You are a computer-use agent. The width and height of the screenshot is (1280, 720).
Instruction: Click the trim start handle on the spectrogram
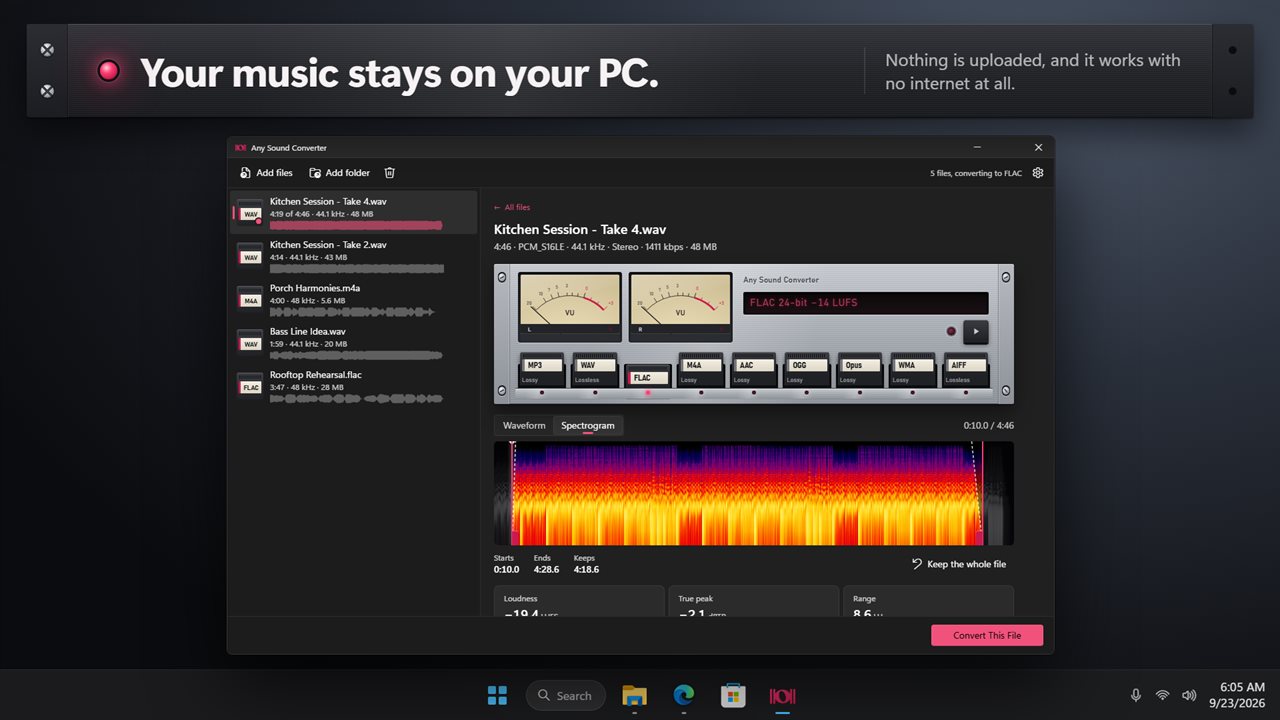[x=513, y=494]
